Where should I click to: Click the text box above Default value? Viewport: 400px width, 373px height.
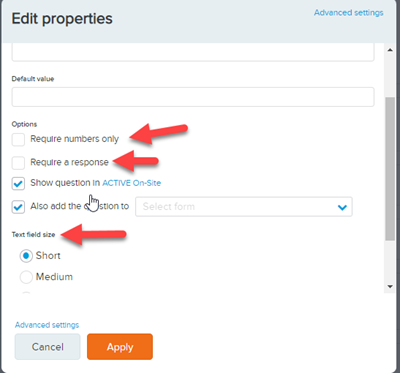[x=193, y=53]
